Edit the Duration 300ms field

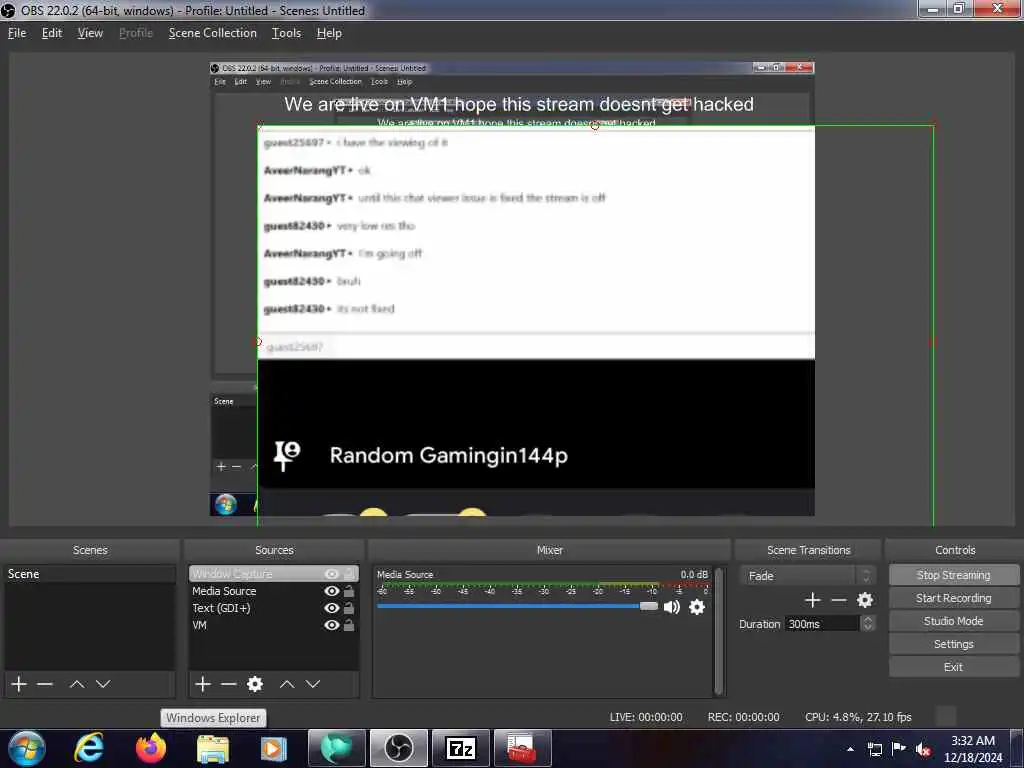(822, 624)
